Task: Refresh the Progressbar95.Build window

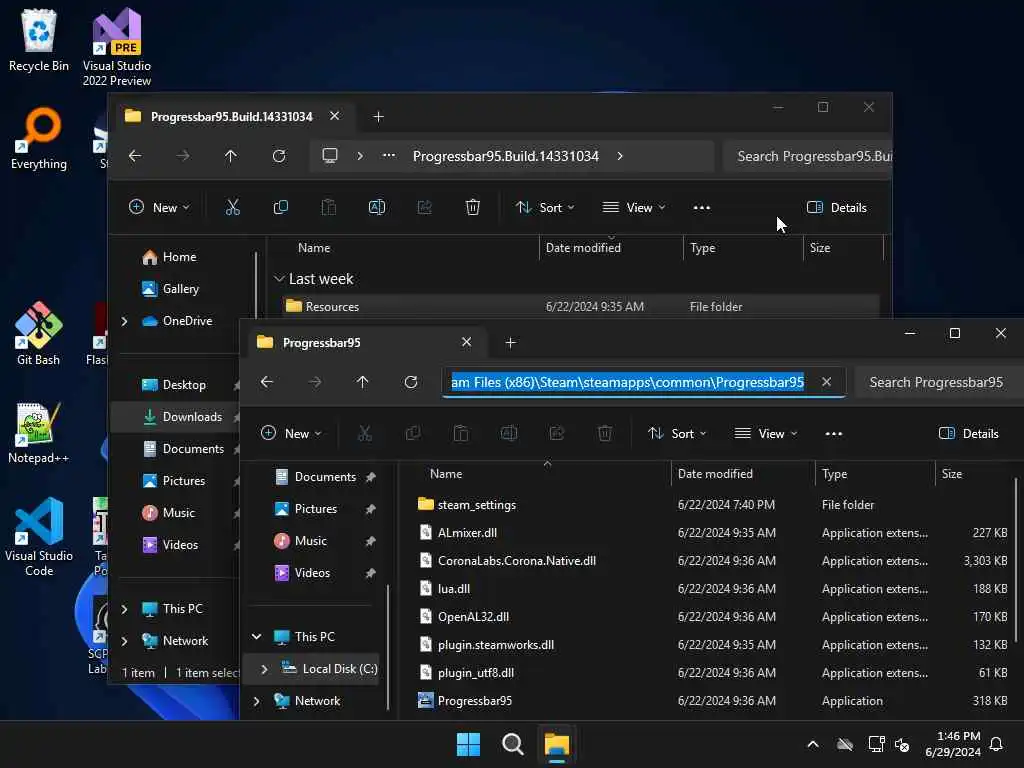Action: (279, 156)
